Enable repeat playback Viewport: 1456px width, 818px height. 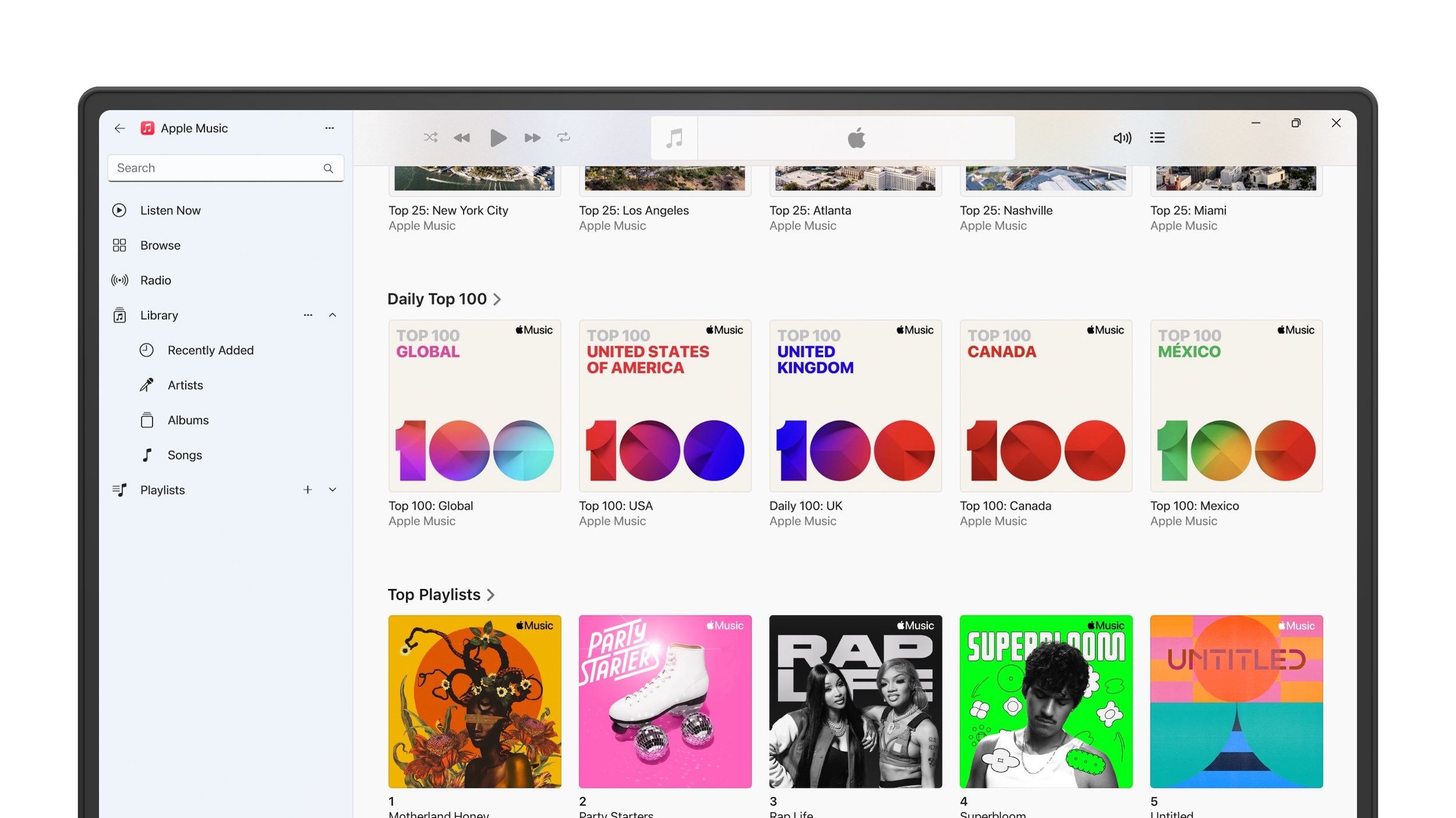563,137
